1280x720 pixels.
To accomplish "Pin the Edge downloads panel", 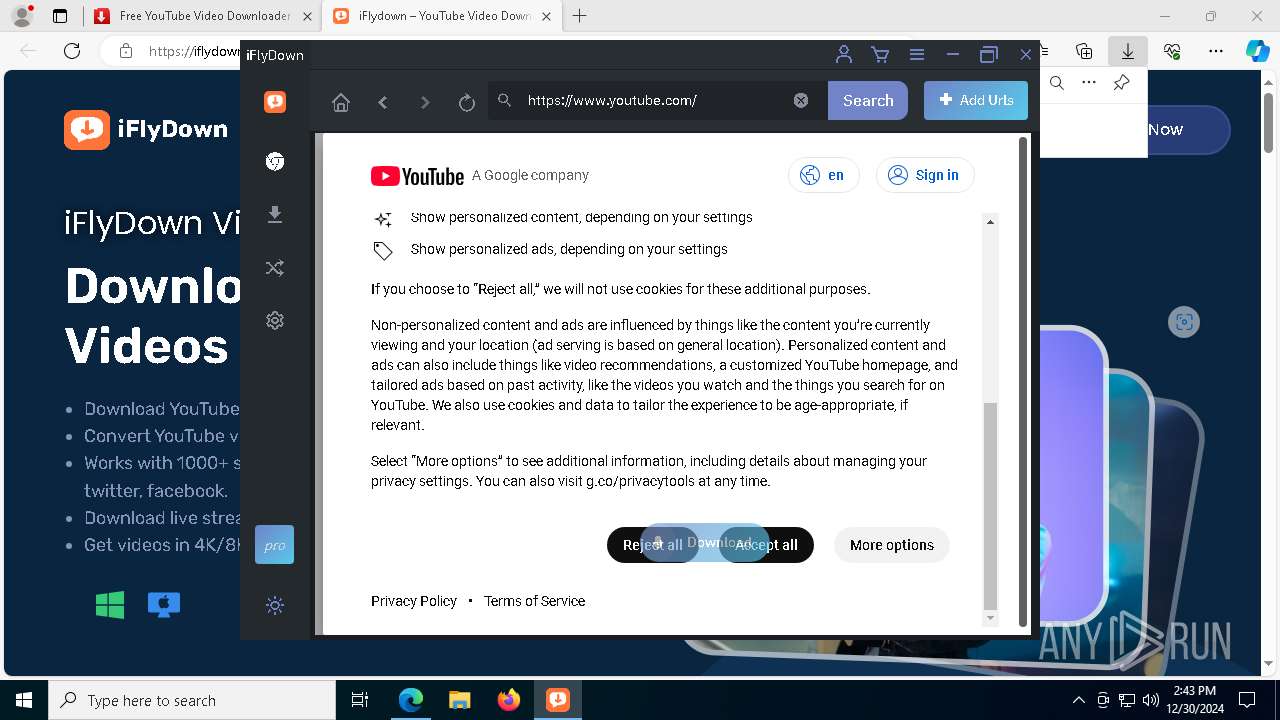I will (1121, 83).
